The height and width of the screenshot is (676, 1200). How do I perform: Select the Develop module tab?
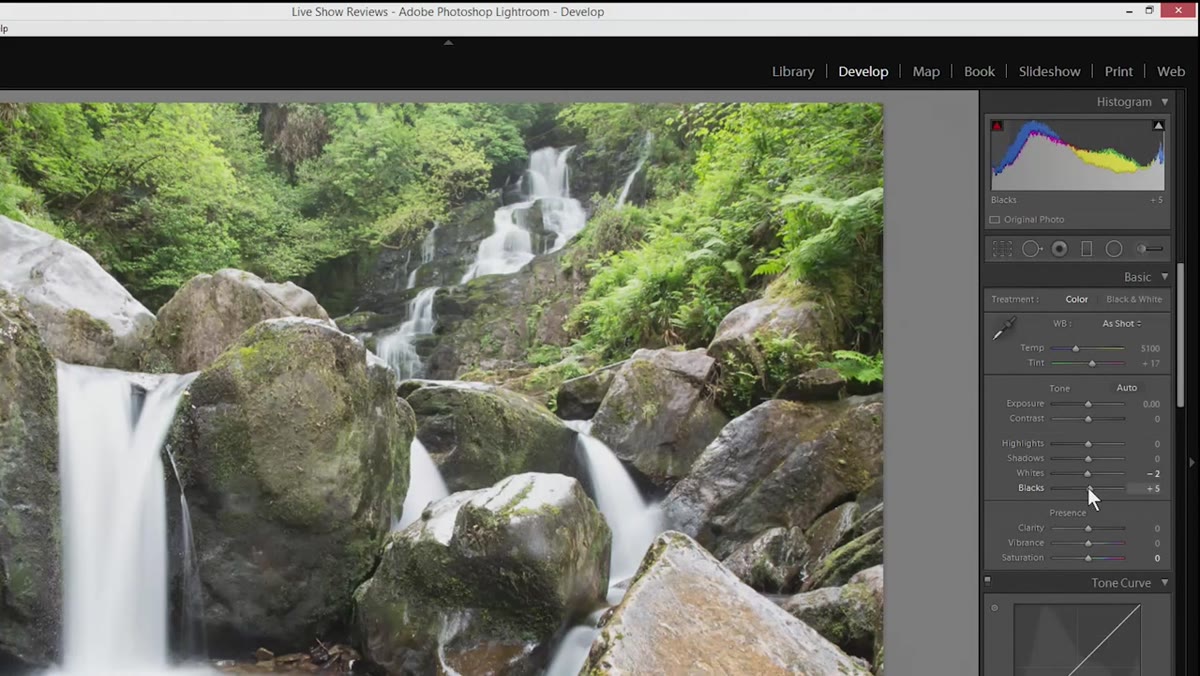[863, 72]
